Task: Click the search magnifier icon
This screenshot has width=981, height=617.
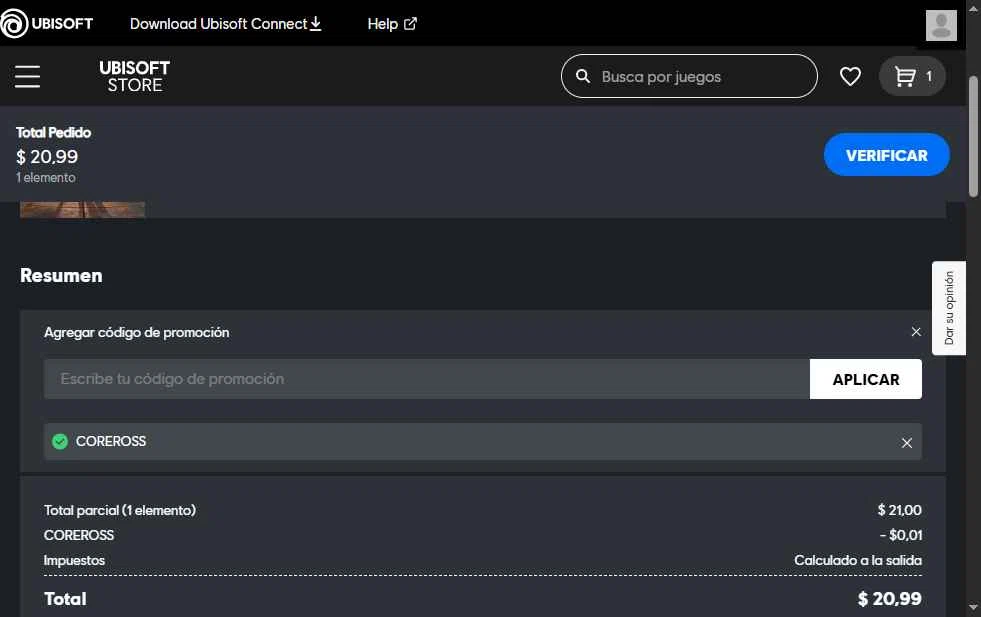Action: coord(582,76)
